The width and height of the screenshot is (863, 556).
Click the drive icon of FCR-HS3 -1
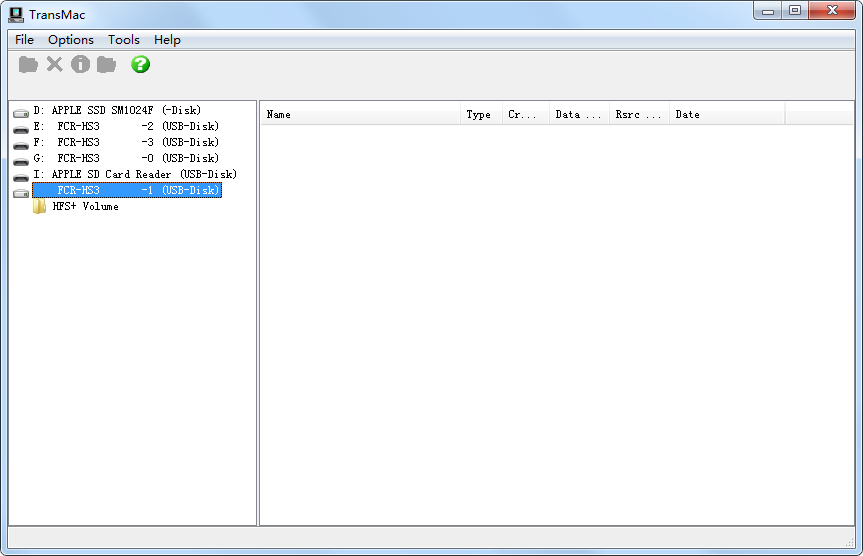pos(21,193)
